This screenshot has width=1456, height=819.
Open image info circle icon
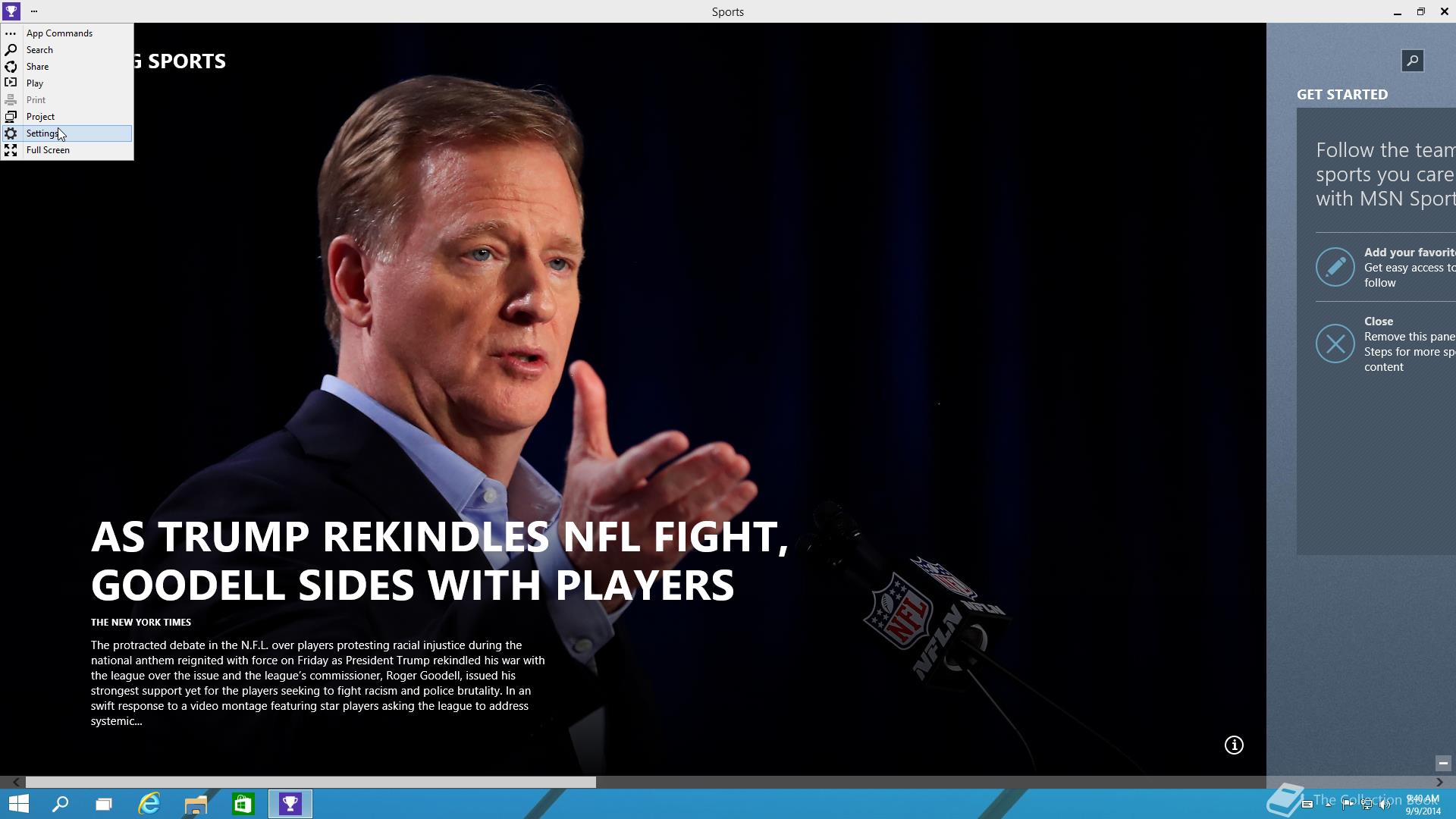click(x=1234, y=745)
